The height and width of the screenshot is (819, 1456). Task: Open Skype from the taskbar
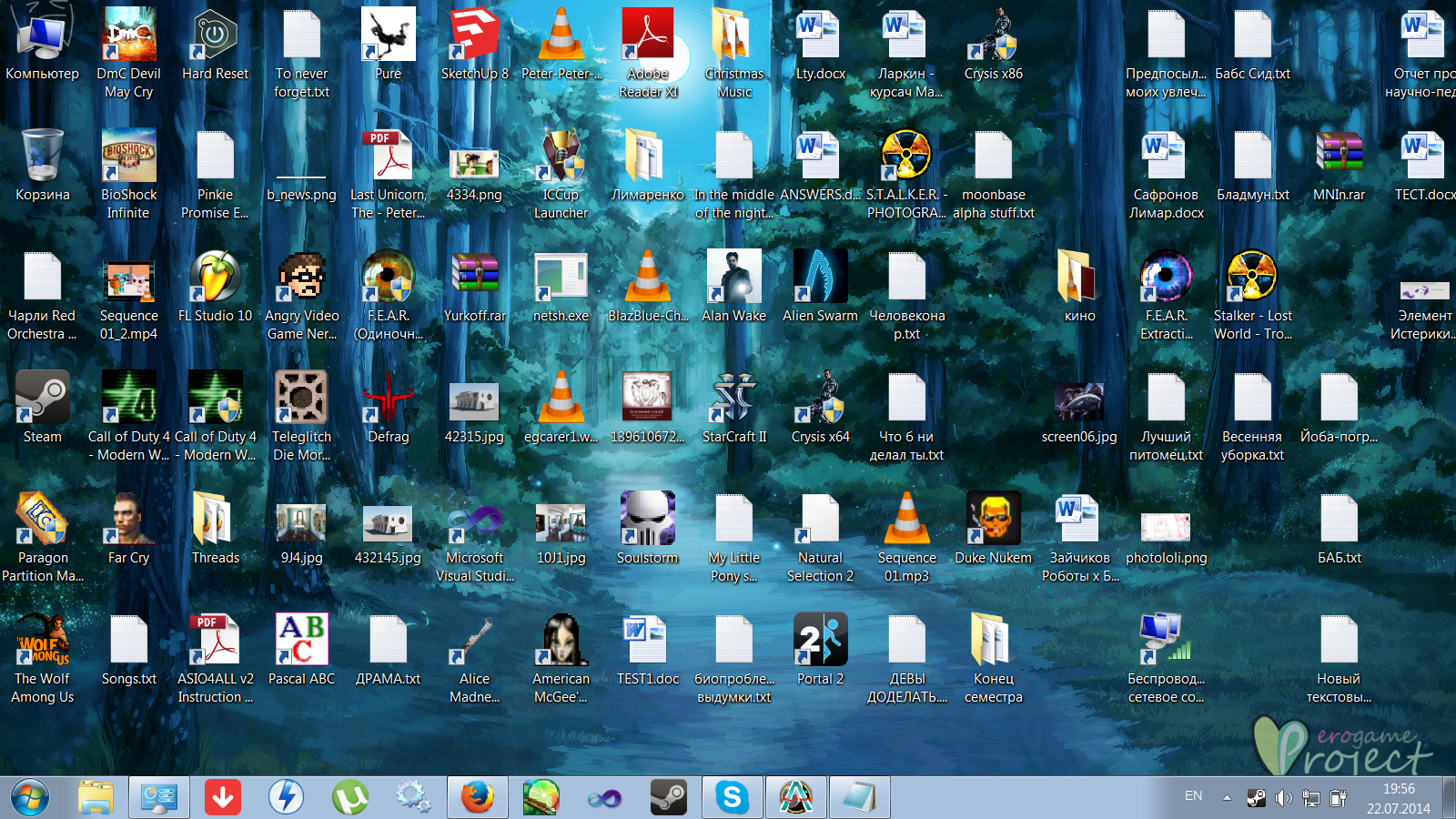(733, 798)
